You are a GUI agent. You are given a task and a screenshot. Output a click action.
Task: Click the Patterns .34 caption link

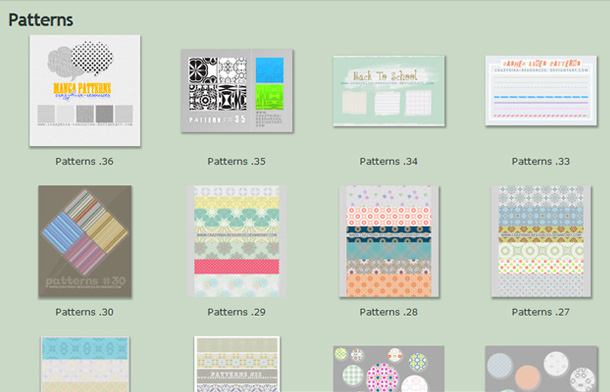(389, 161)
